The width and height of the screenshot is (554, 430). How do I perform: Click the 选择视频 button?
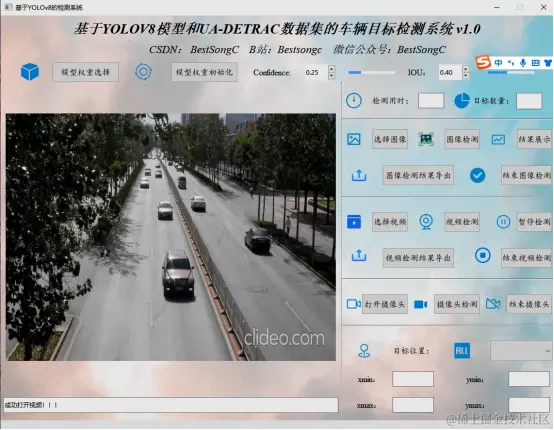point(390,222)
